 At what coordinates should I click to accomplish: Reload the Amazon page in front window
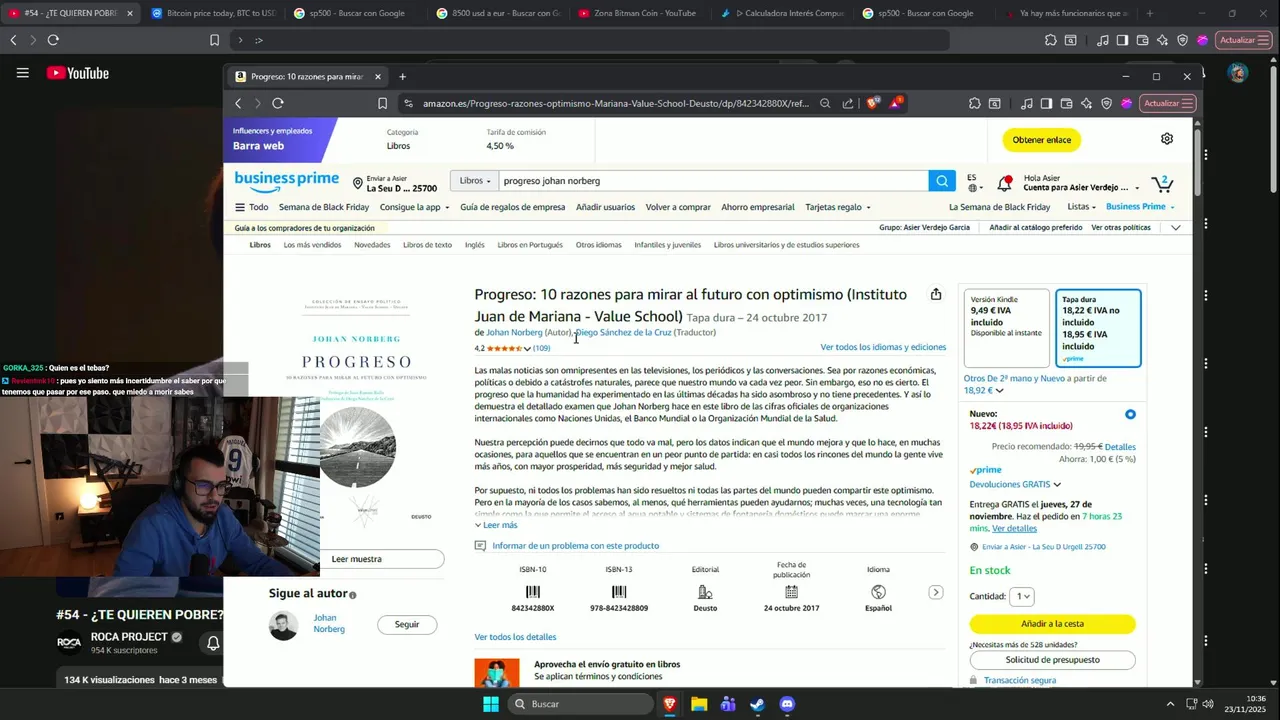tap(278, 103)
